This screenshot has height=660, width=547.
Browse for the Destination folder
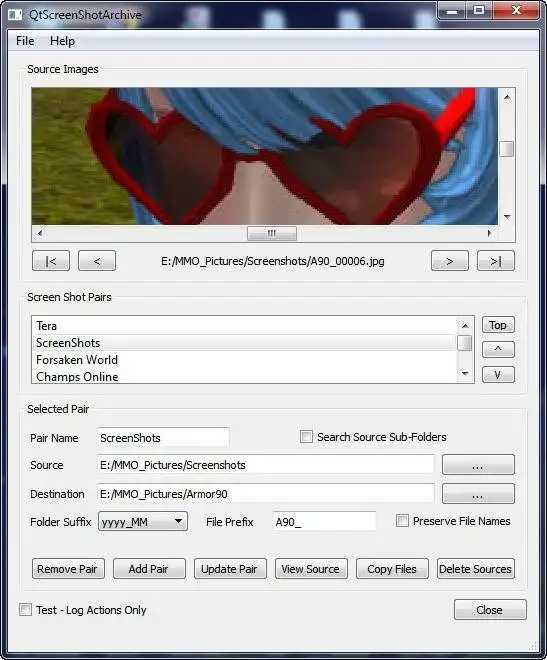point(478,494)
